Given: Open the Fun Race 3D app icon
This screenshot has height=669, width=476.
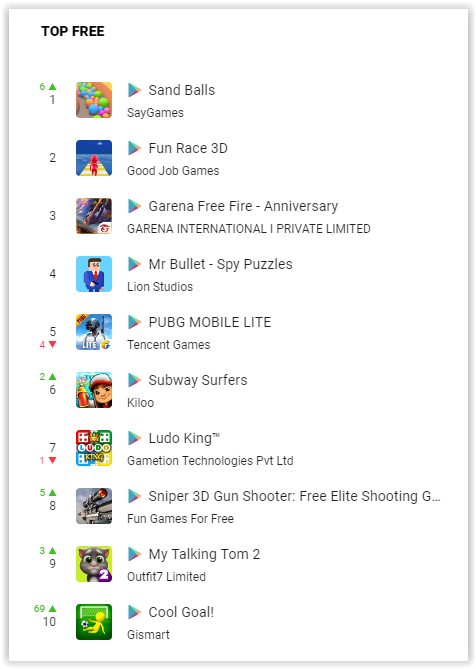Looking at the screenshot, I should (x=94, y=158).
